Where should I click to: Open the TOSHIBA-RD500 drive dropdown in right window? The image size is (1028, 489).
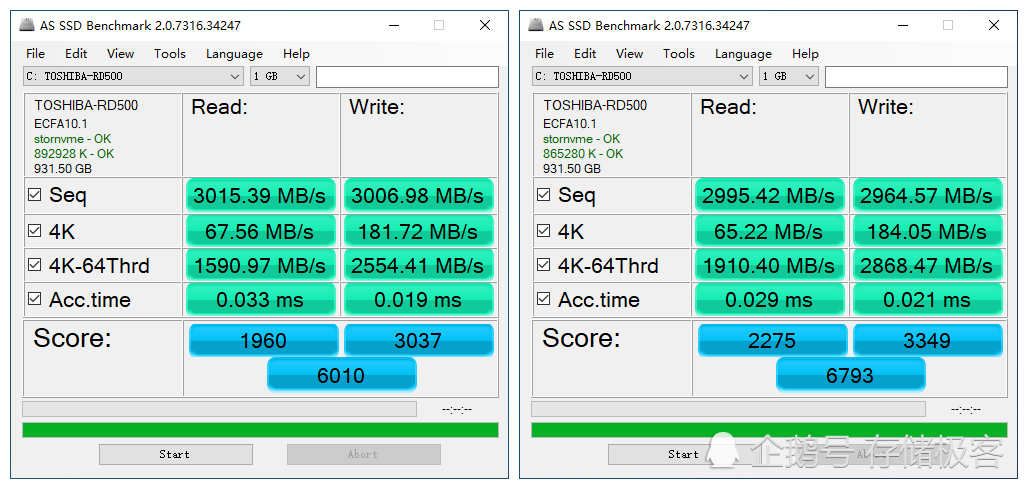pyautogui.click(x=643, y=77)
